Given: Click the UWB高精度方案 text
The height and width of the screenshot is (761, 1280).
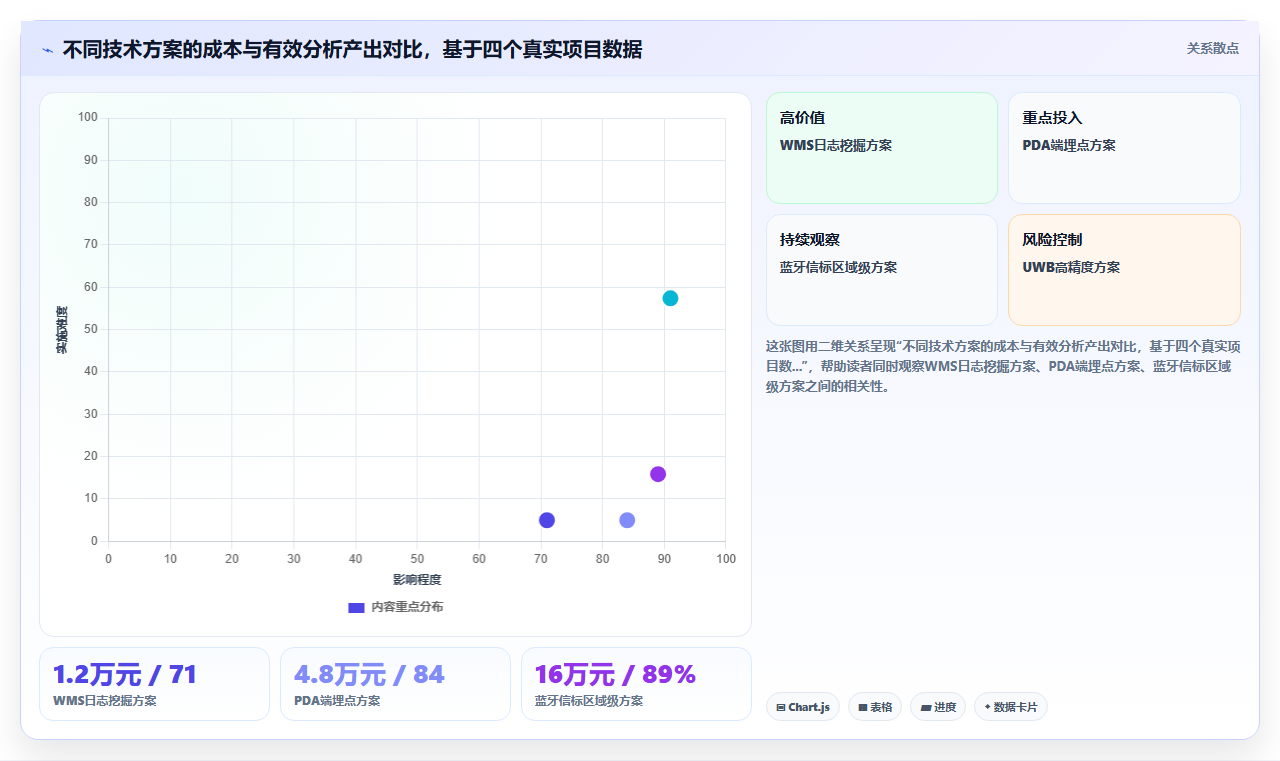Looking at the screenshot, I should point(1071,267).
